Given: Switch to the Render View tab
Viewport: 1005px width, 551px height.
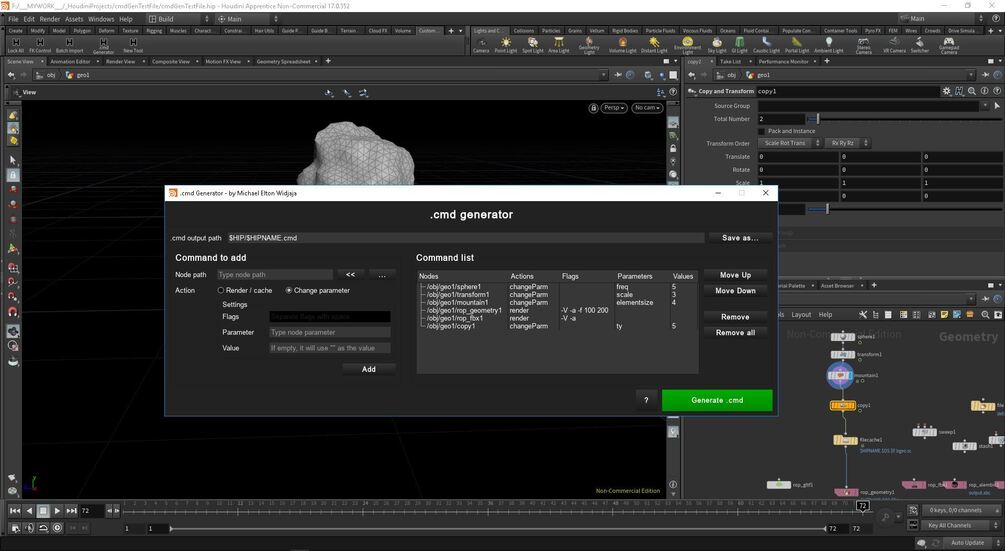Looking at the screenshot, I should tap(120, 62).
